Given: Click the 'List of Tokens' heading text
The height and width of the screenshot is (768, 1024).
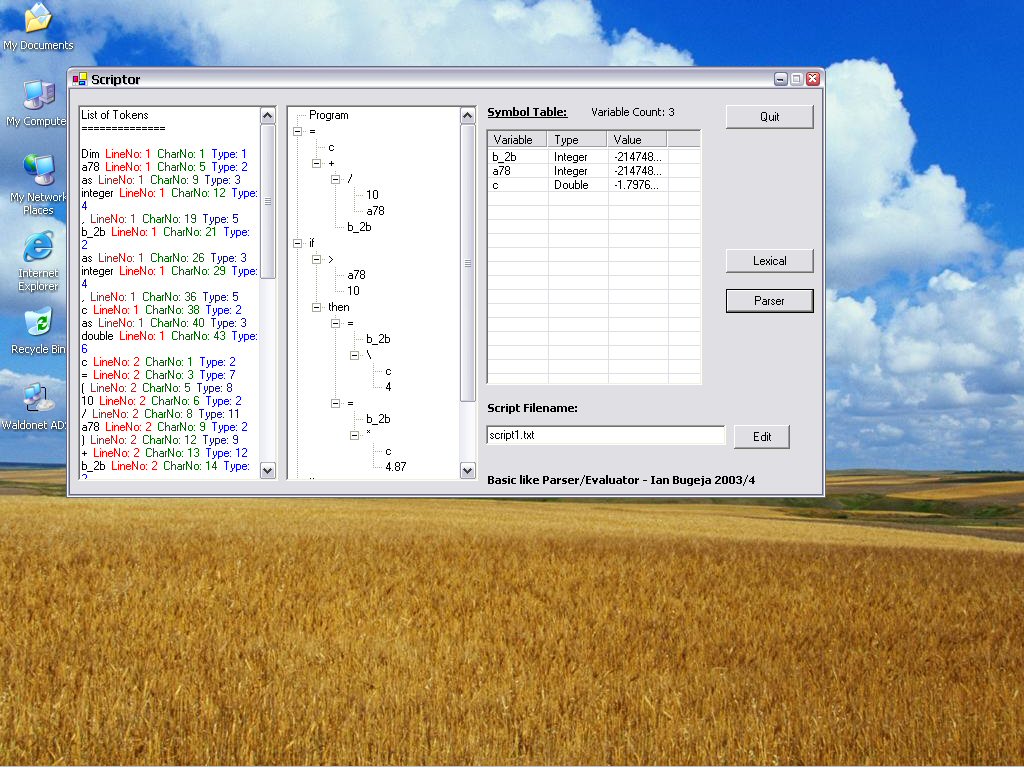Looking at the screenshot, I should tap(114, 115).
